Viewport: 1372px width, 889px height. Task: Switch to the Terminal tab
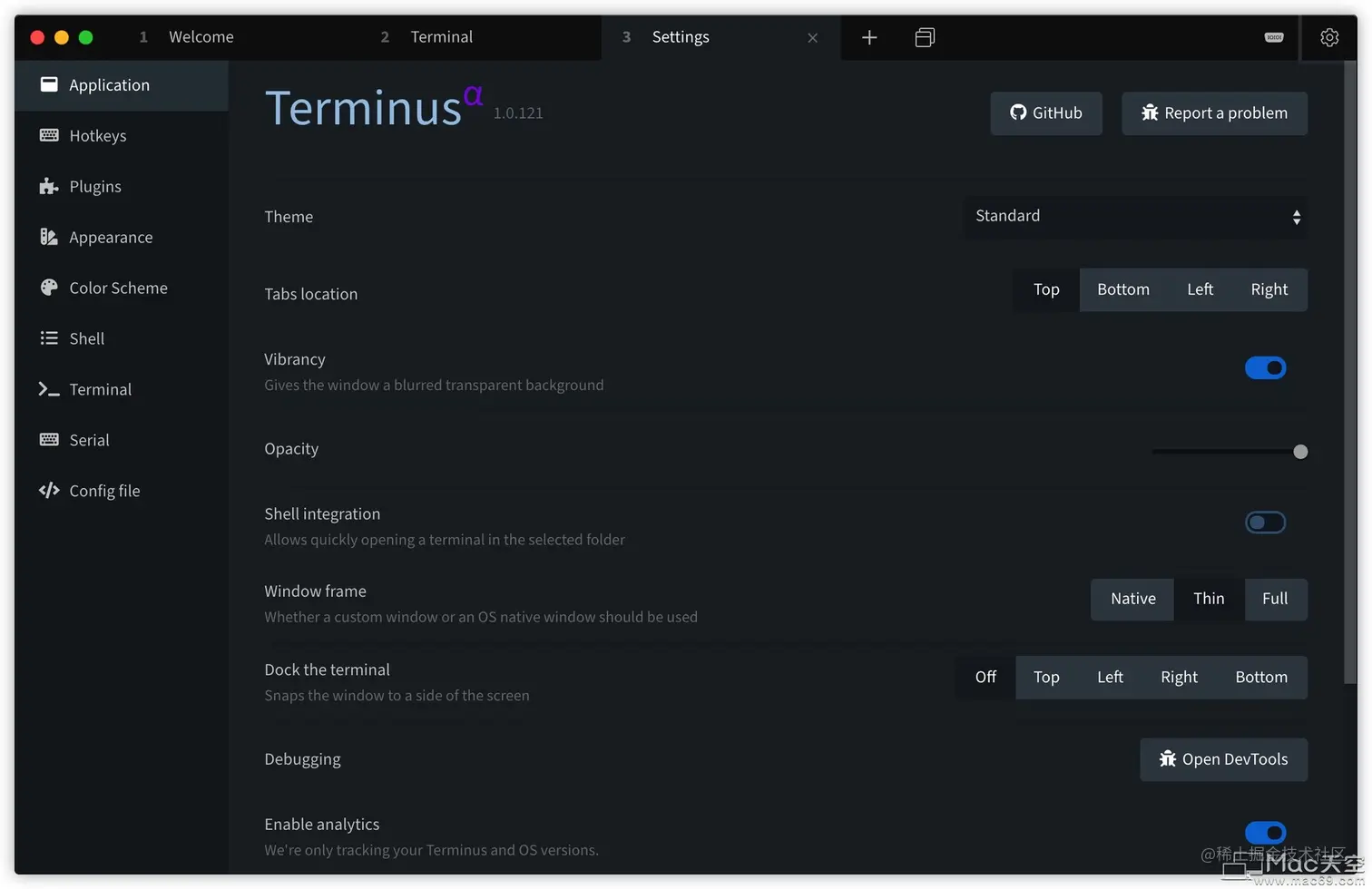(481, 37)
